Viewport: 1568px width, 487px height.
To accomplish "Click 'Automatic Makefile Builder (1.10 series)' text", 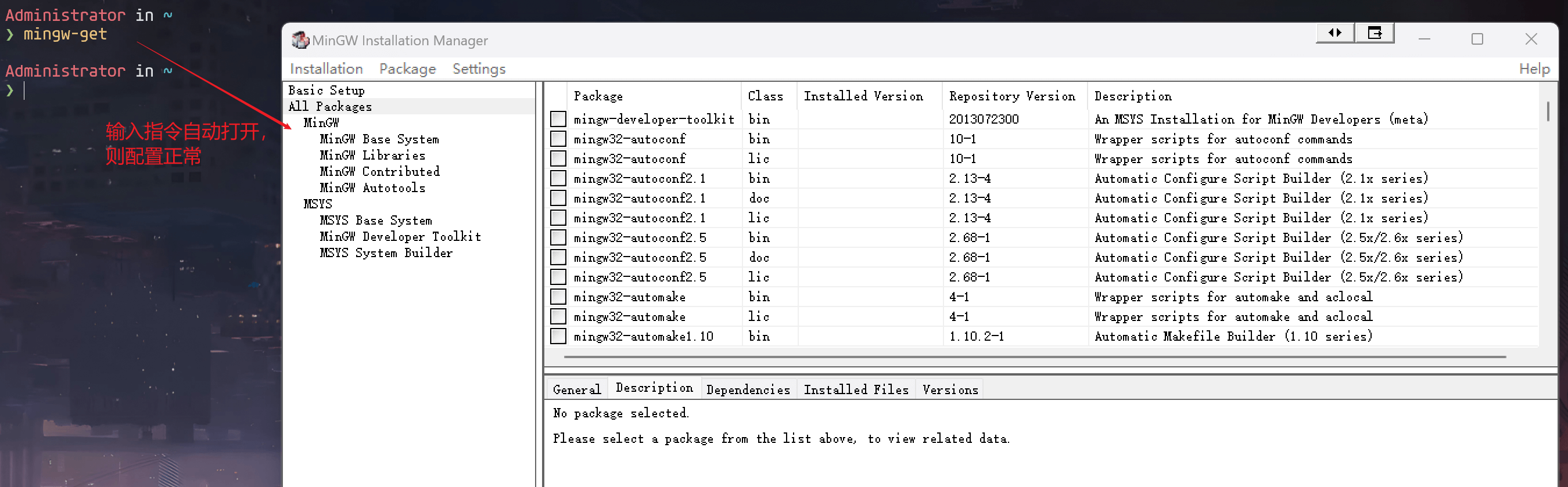I will [x=1233, y=336].
